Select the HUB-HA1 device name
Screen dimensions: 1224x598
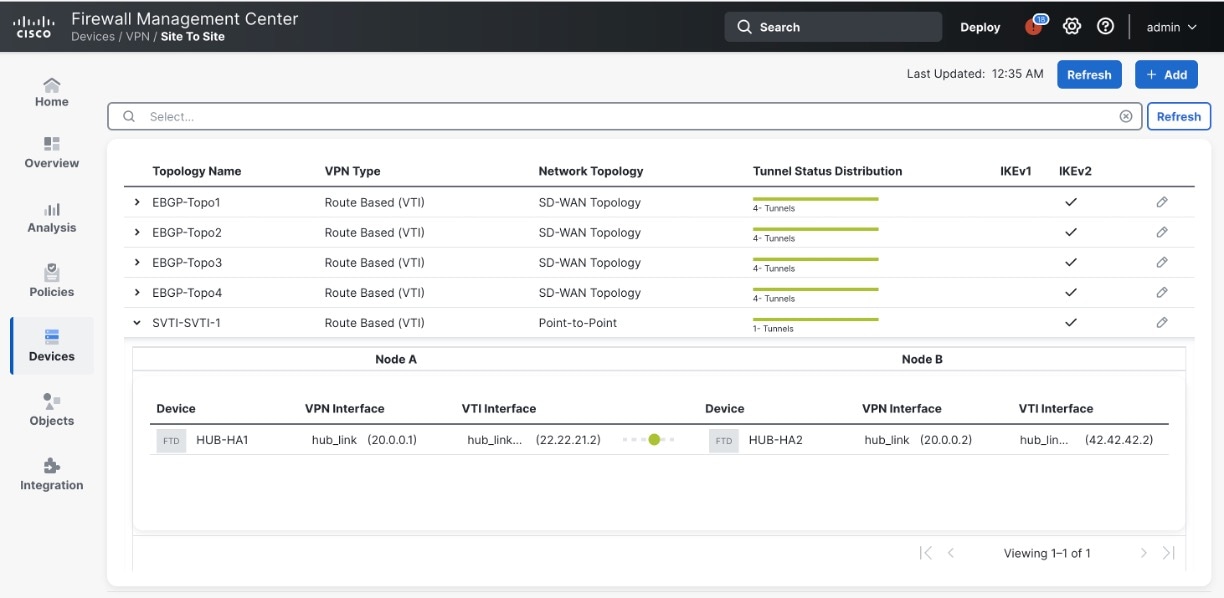(222, 440)
